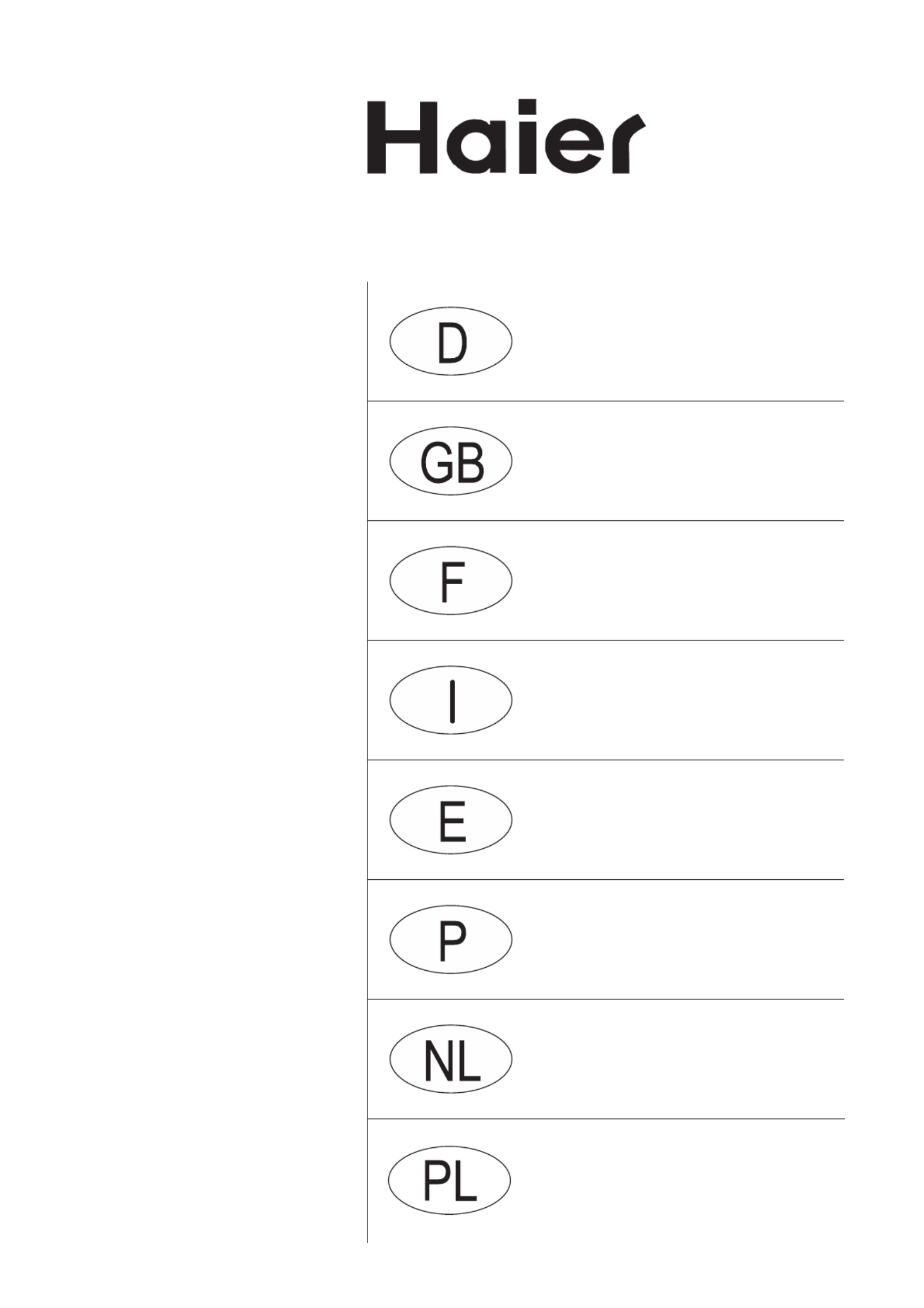924x1308 pixels.
Task: Open the NL (Dutch) language badge
Action: (x=450, y=1059)
